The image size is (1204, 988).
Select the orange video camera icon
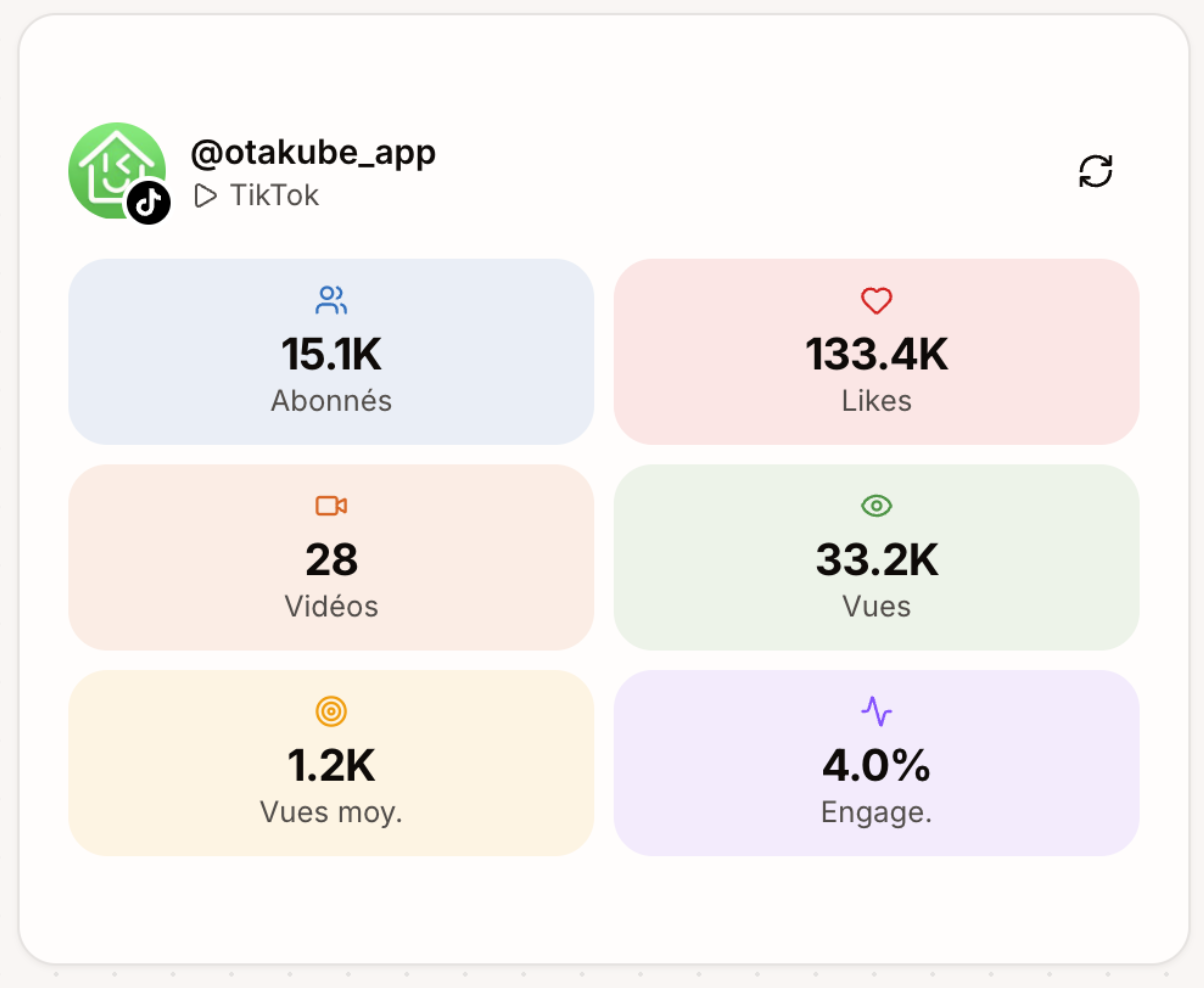pyautogui.click(x=332, y=505)
